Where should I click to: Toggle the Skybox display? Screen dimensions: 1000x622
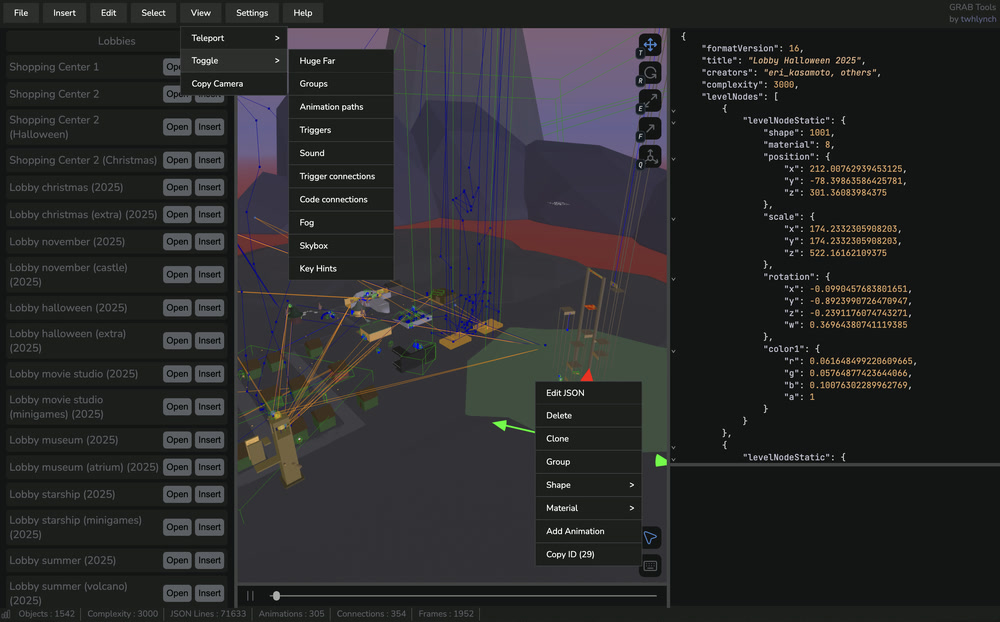click(x=312, y=245)
